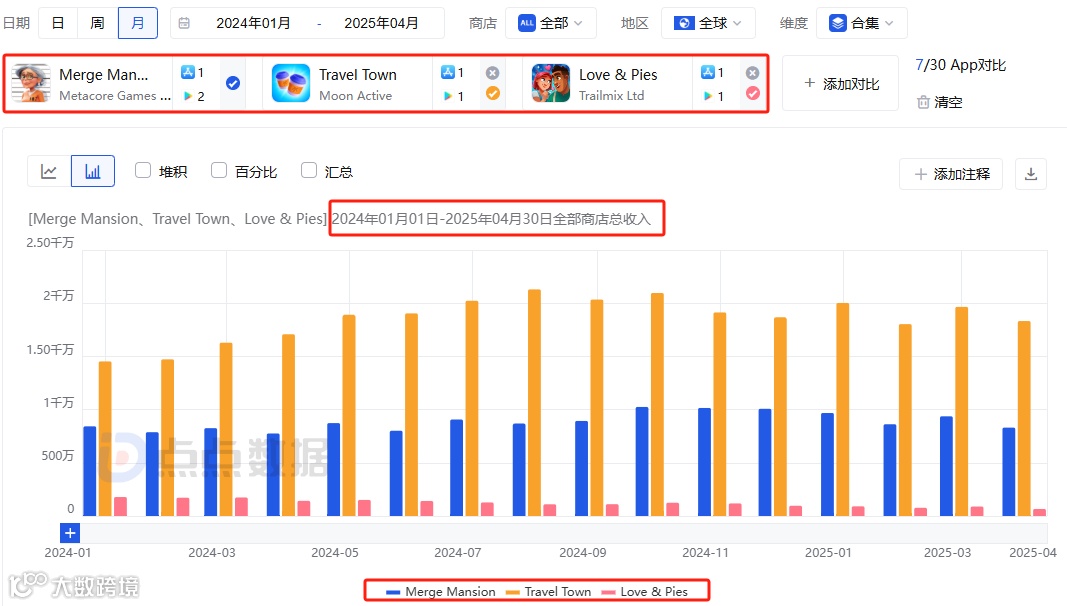Click the trash icon next to 清空
The width and height of the screenshot is (1067, 606).
923,102
